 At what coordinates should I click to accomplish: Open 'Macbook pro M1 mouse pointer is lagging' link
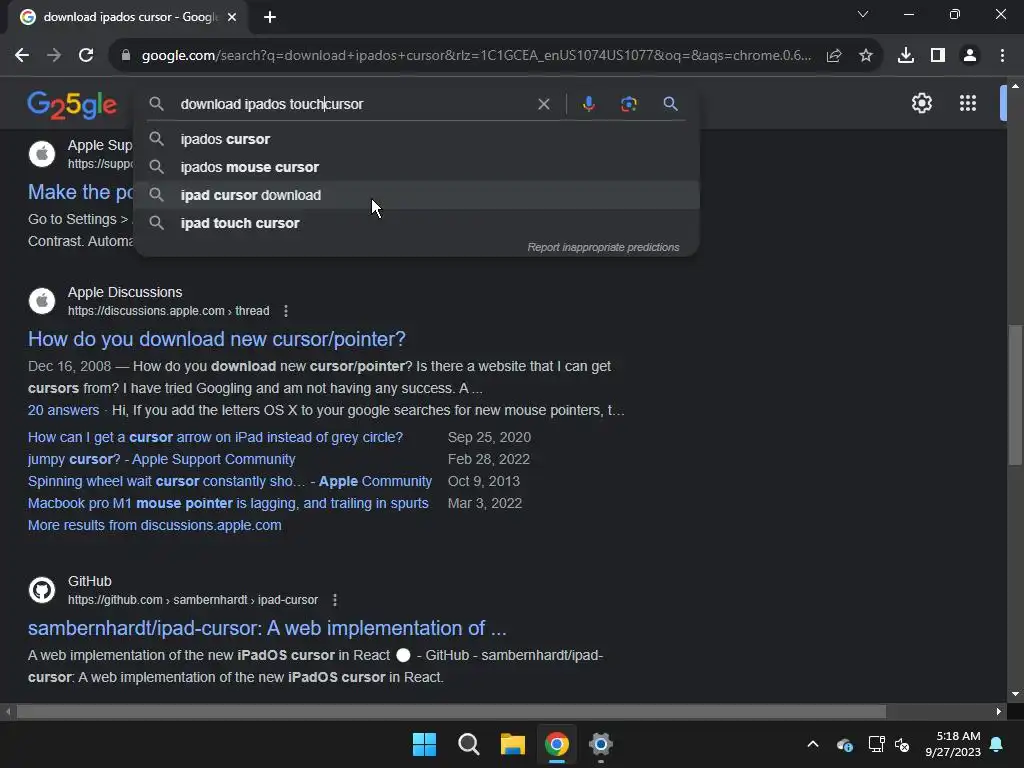coord(228,504)
